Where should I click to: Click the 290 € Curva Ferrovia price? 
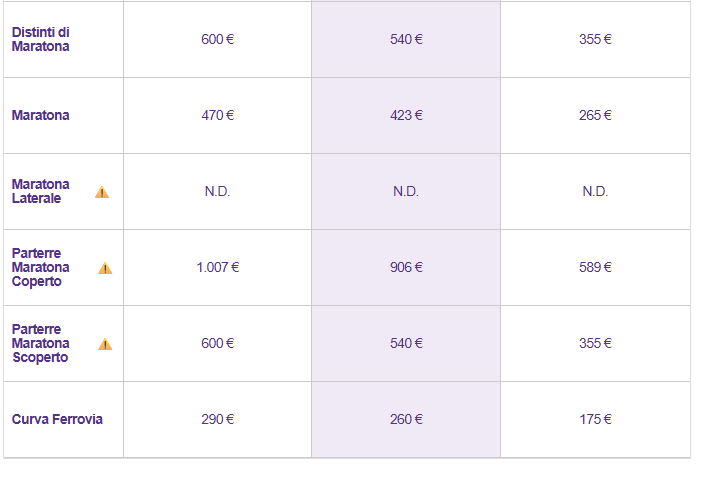click(218, 419)
